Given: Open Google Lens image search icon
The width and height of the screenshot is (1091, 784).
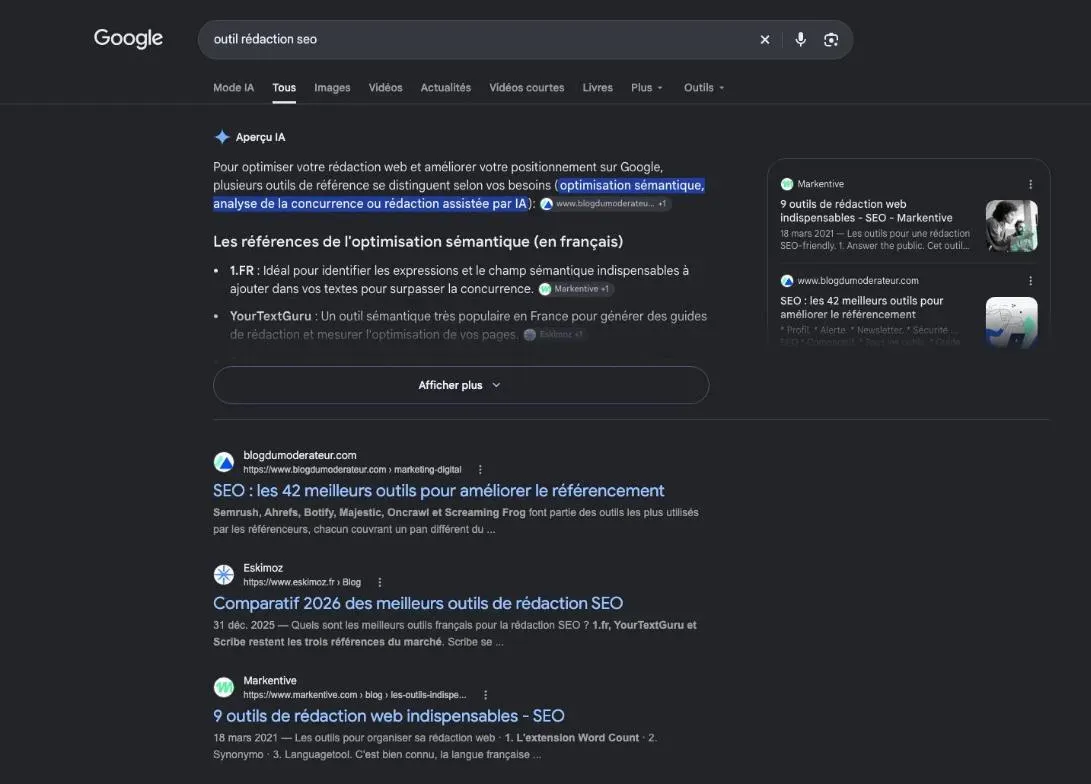Looking at the screenshot, I should coord(831,40).
